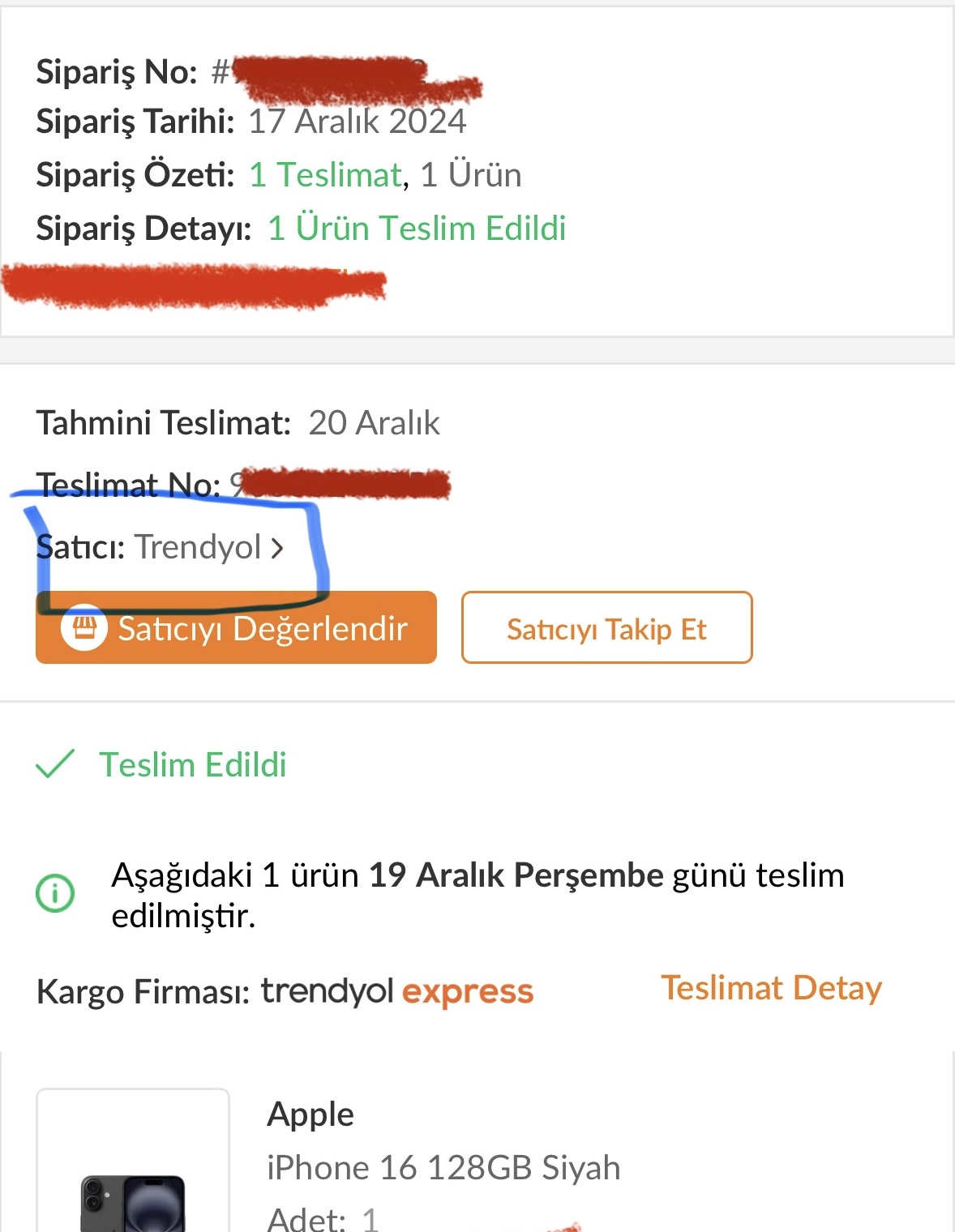Tap the Teslim Edildi status text
955x1232 pixels.
click(193, 764)
